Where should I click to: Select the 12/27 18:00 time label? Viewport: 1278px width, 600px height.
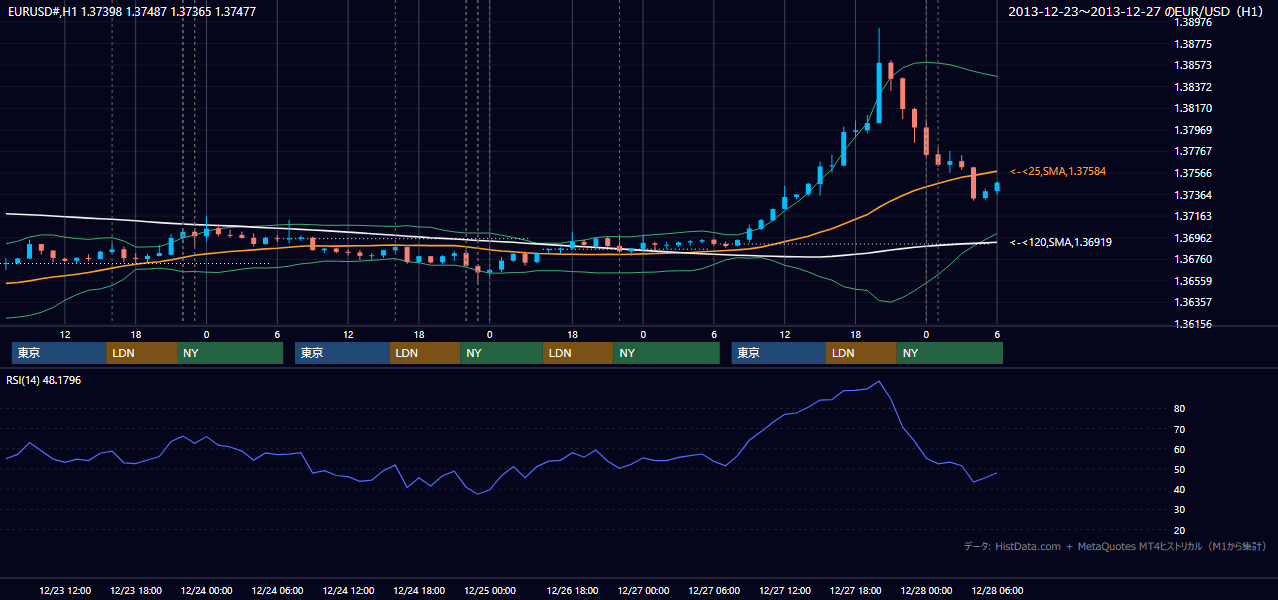pos(856,591)
